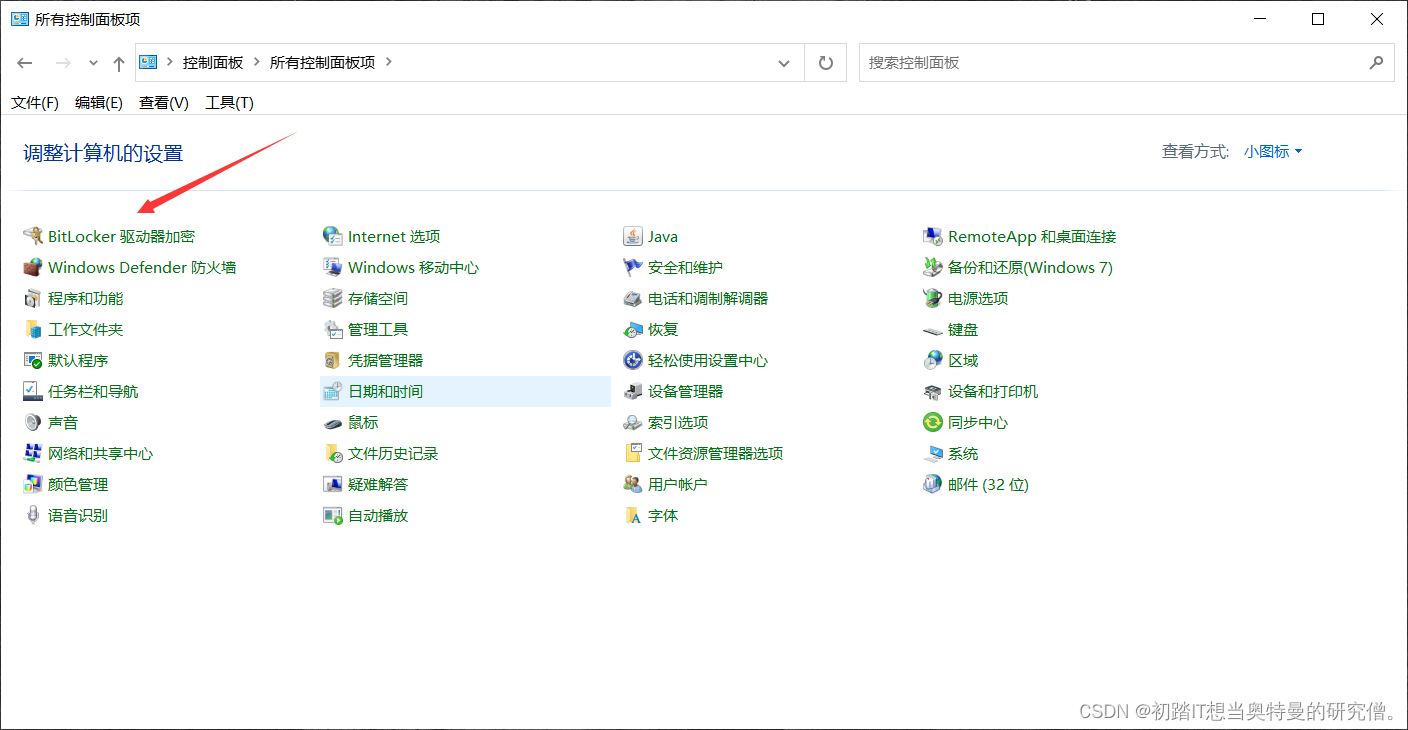This screenshot has height=730, width=1408.
Task: Click the control panel icon in address bar
Action: click(149, 62)
